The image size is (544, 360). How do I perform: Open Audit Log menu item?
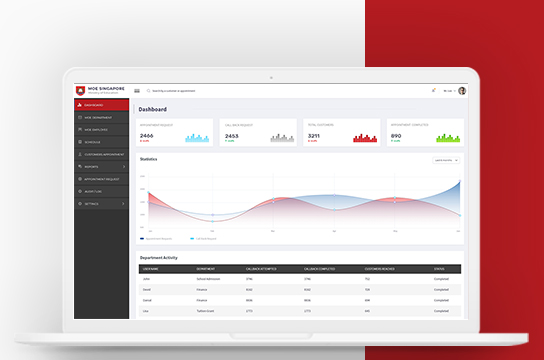pos(101,191)
